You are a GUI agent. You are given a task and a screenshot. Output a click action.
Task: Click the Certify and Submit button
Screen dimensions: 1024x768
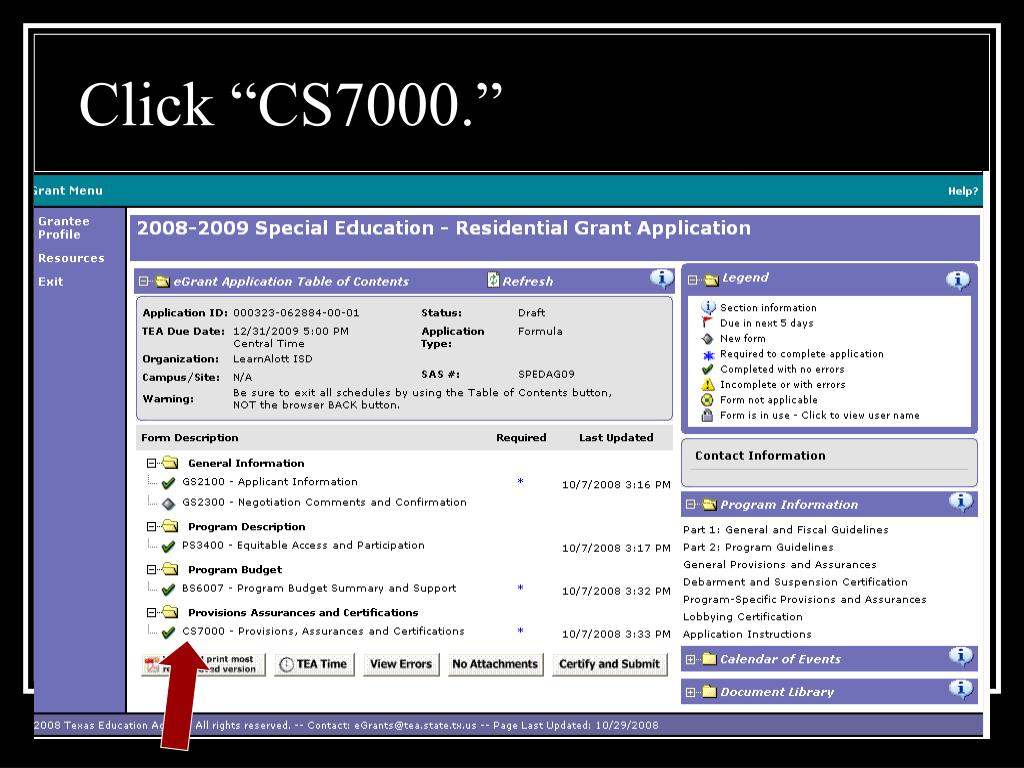[x=609, y=664]
